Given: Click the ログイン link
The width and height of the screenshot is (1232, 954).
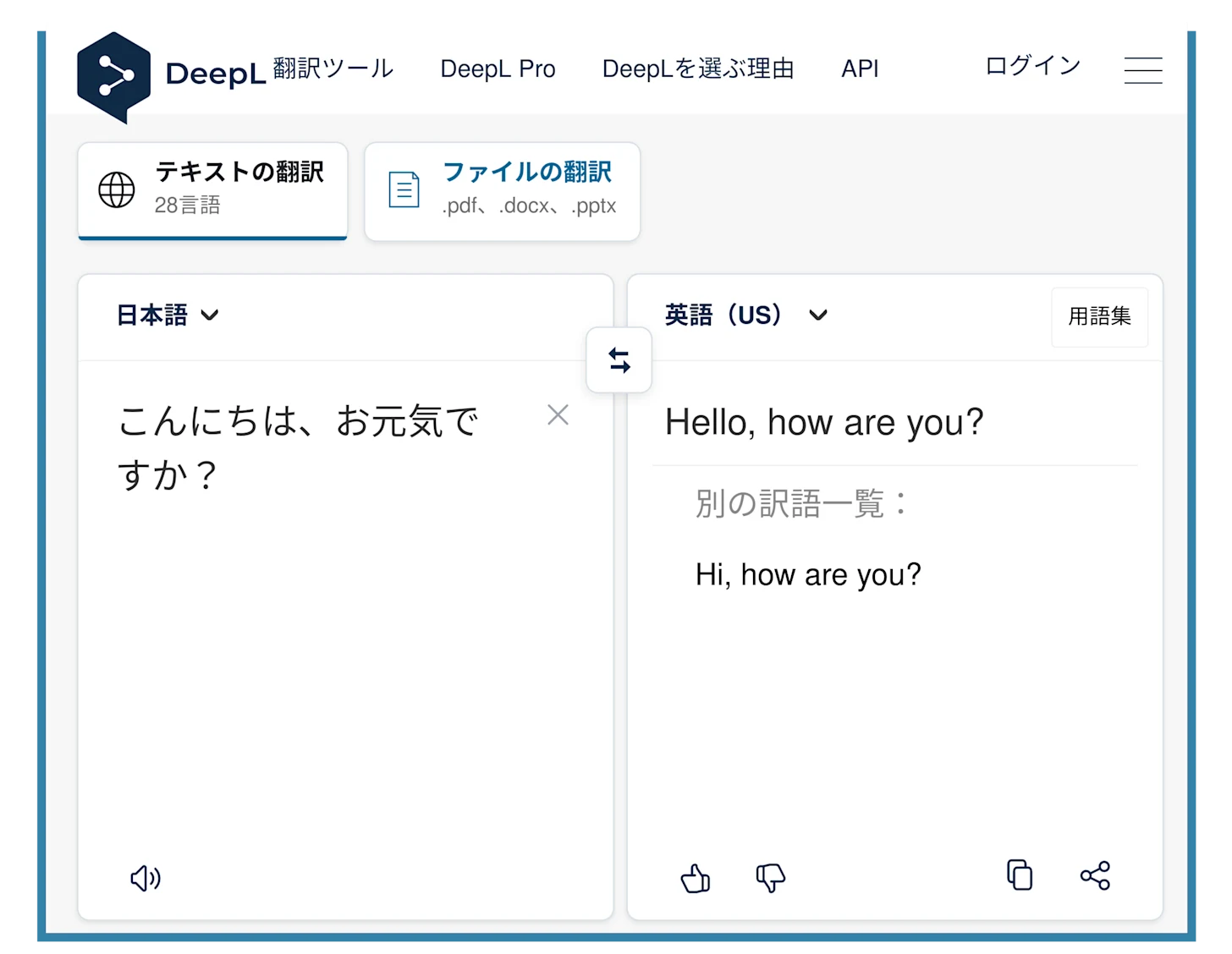Looking at the screenshot, I should tap(1033, 65).
